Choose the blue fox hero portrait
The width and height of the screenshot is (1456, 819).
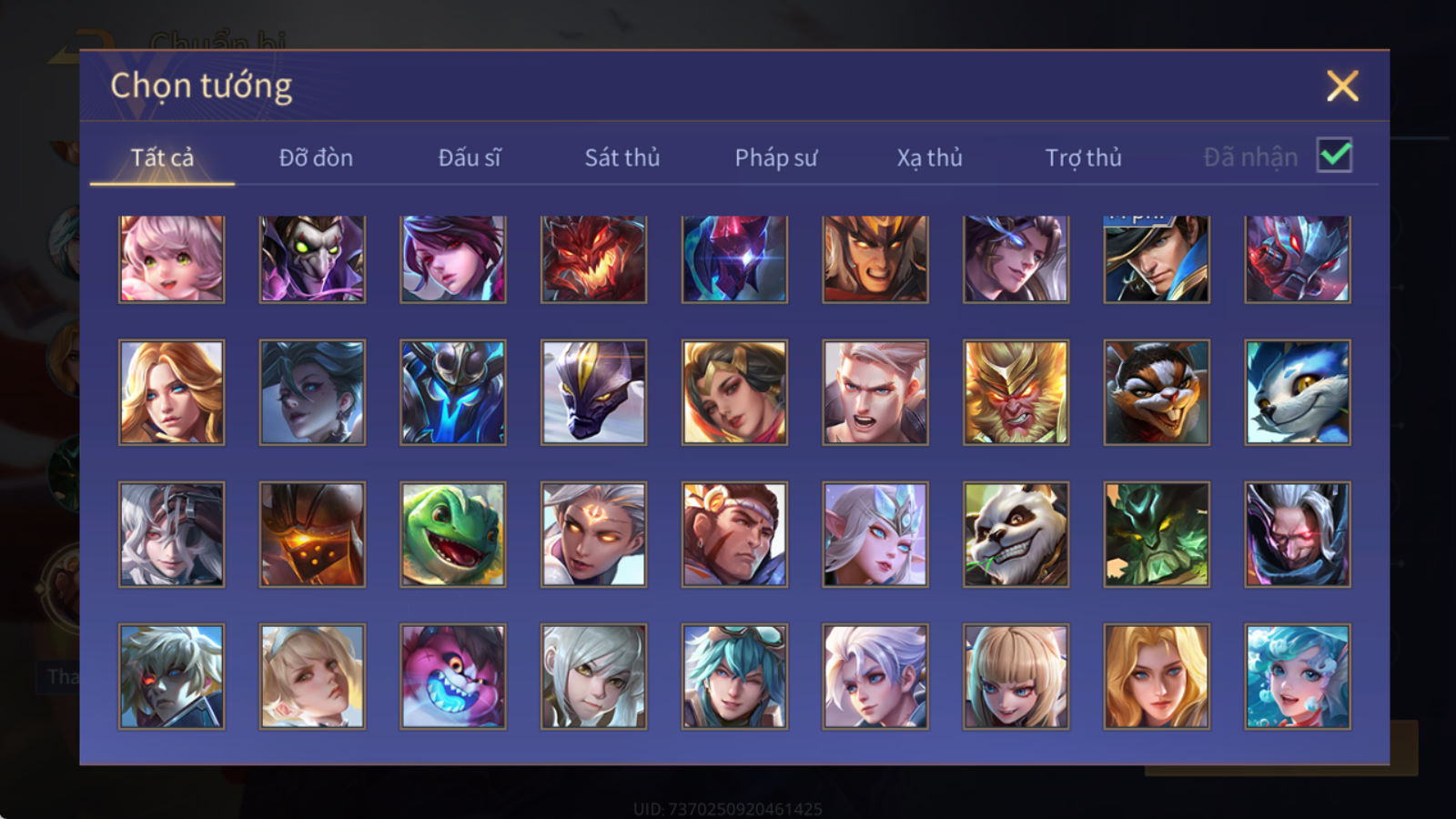coord(1298,392)
